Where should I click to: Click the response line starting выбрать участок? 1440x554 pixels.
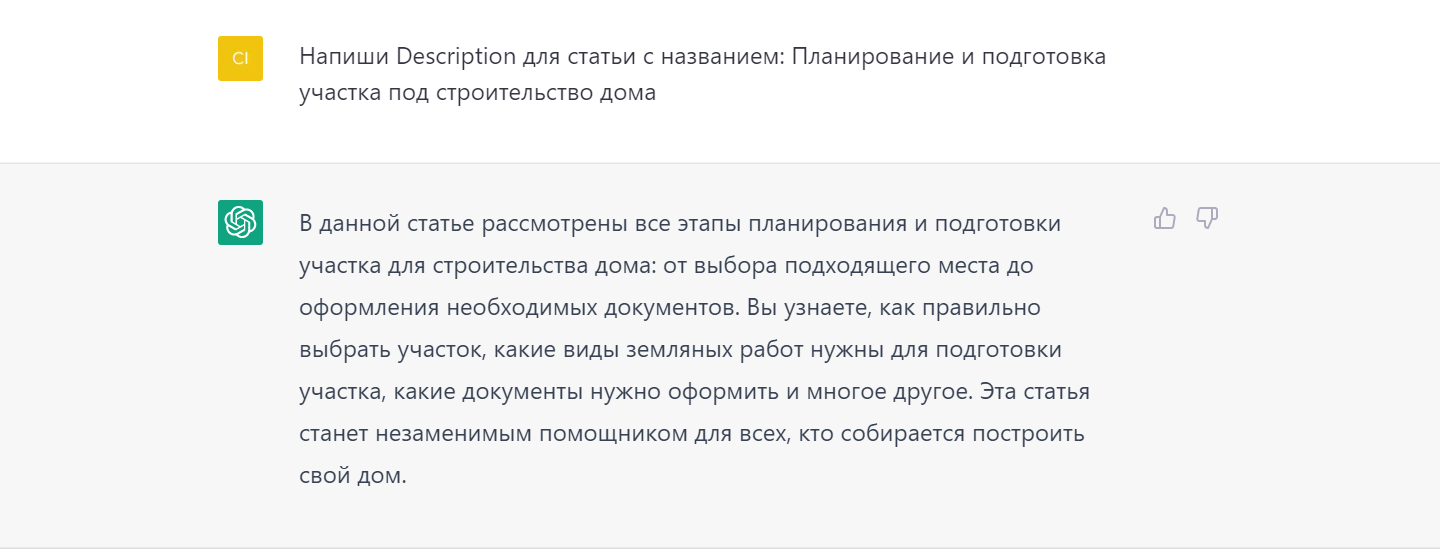(680, 350)
